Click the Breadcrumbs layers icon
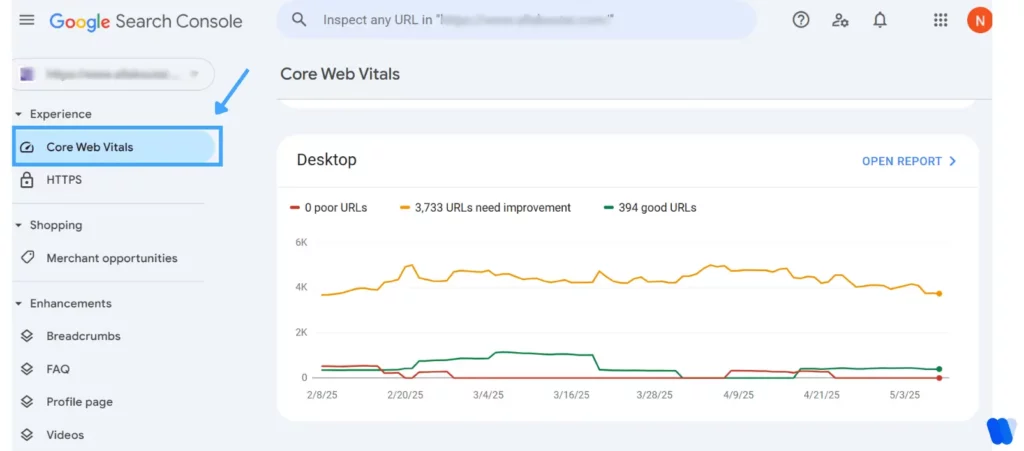The image size is (1024, 451). coord(27,336)
